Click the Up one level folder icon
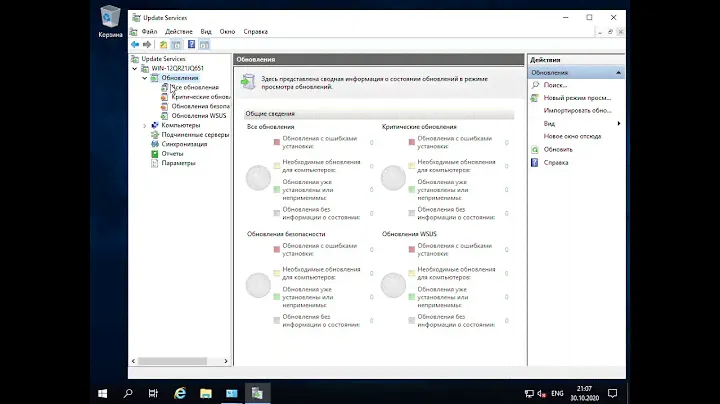The image size is (720, 404). point(162,45)
